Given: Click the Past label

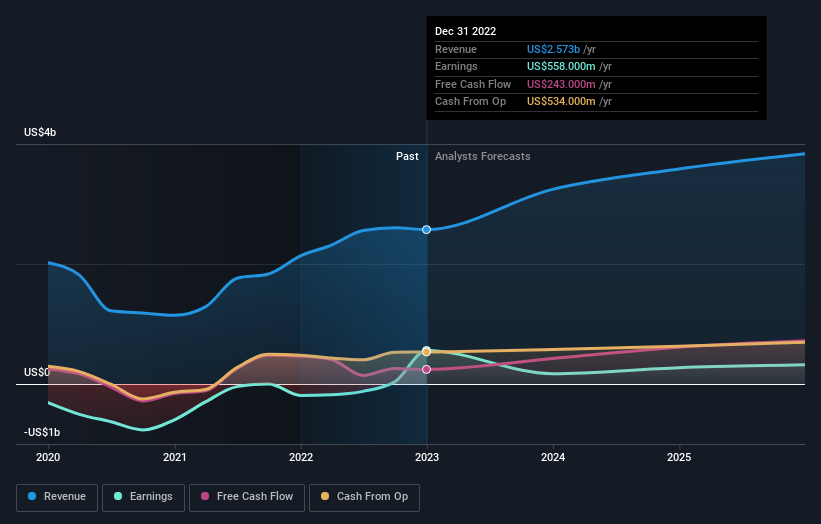Looking at the screenshot, I should [407, 157].
